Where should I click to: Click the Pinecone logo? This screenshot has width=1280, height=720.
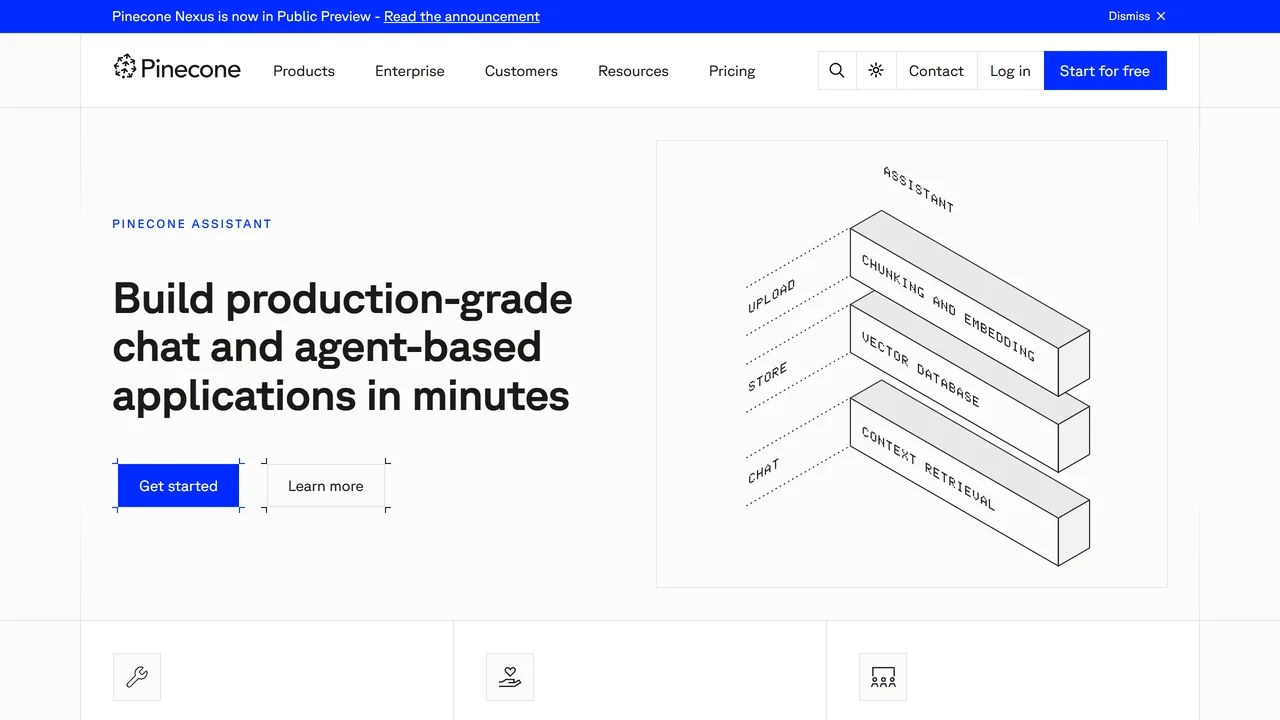177,68
